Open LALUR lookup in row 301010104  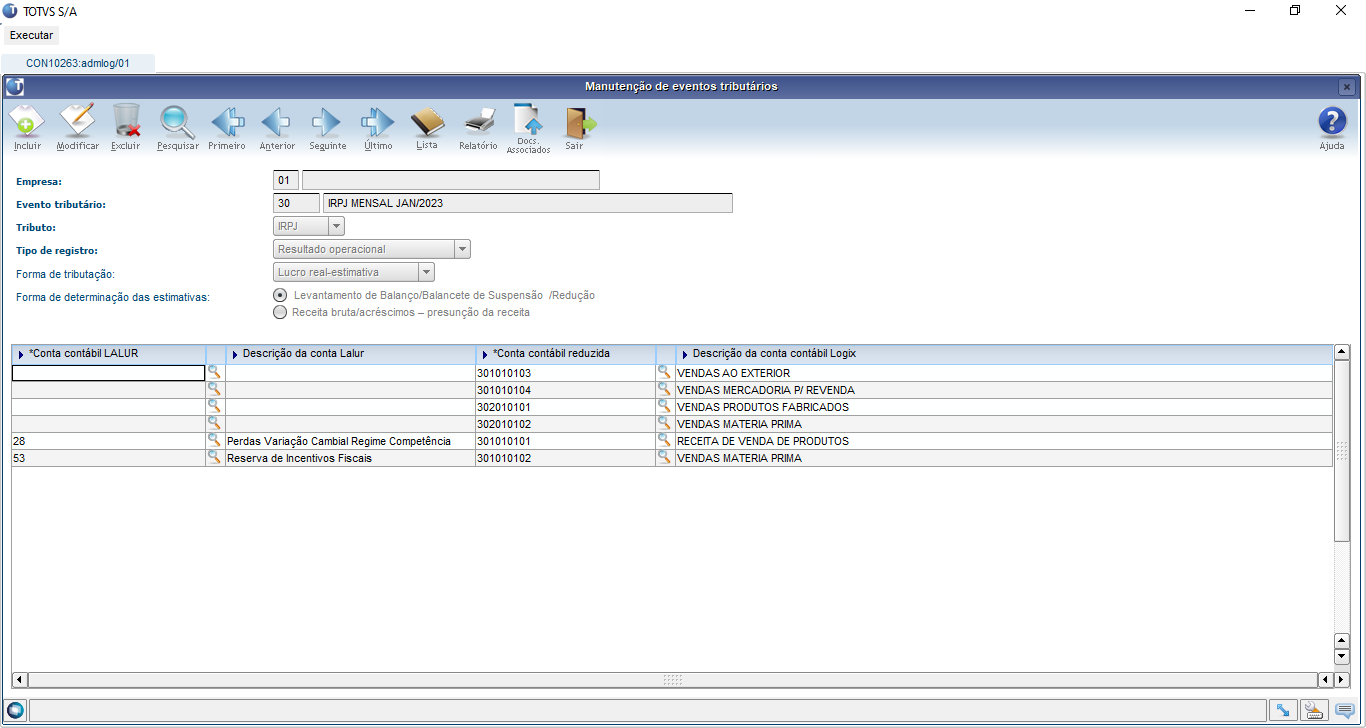point(214,389)
